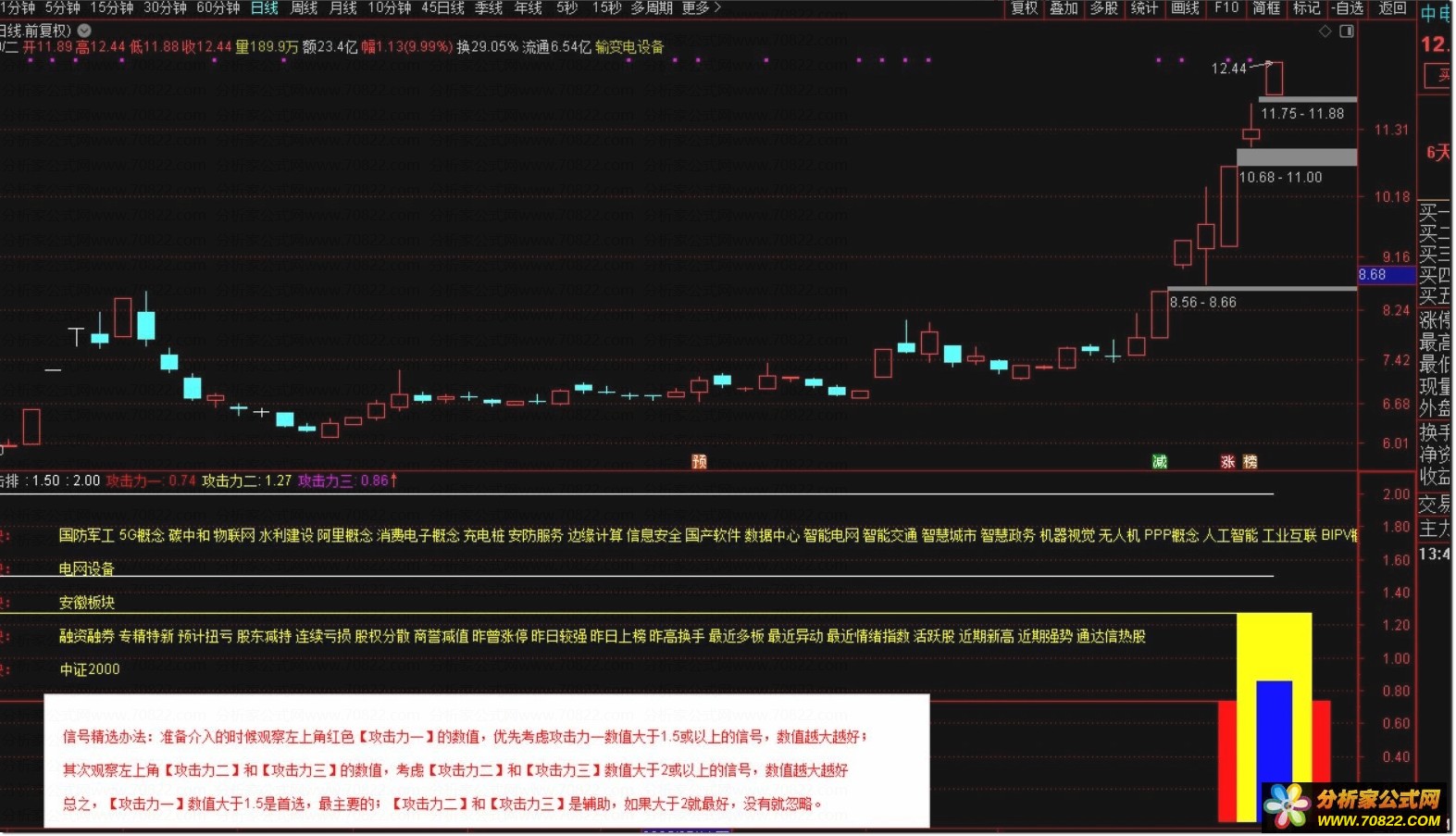The height and width of the screenshot is (836, 1456).
Task: Click the blue 8.68 price axis tag
Action: point(1386,275)
